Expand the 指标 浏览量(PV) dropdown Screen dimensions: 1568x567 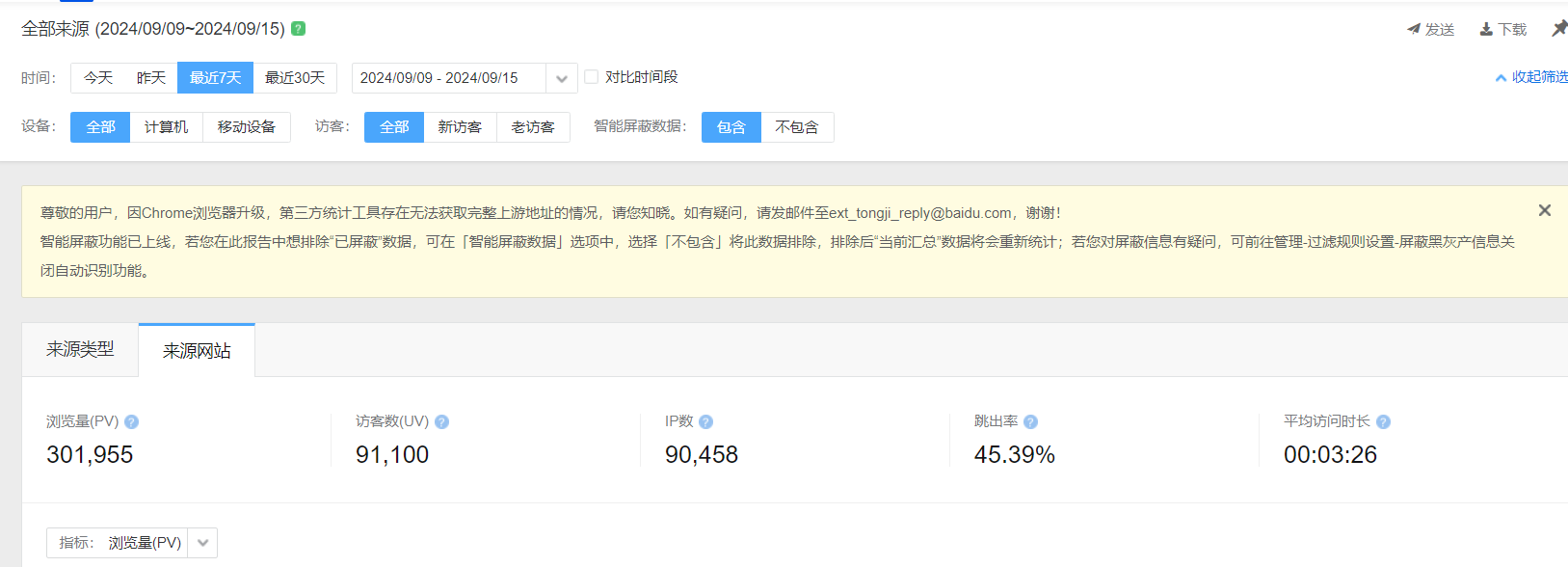(202, 543)
